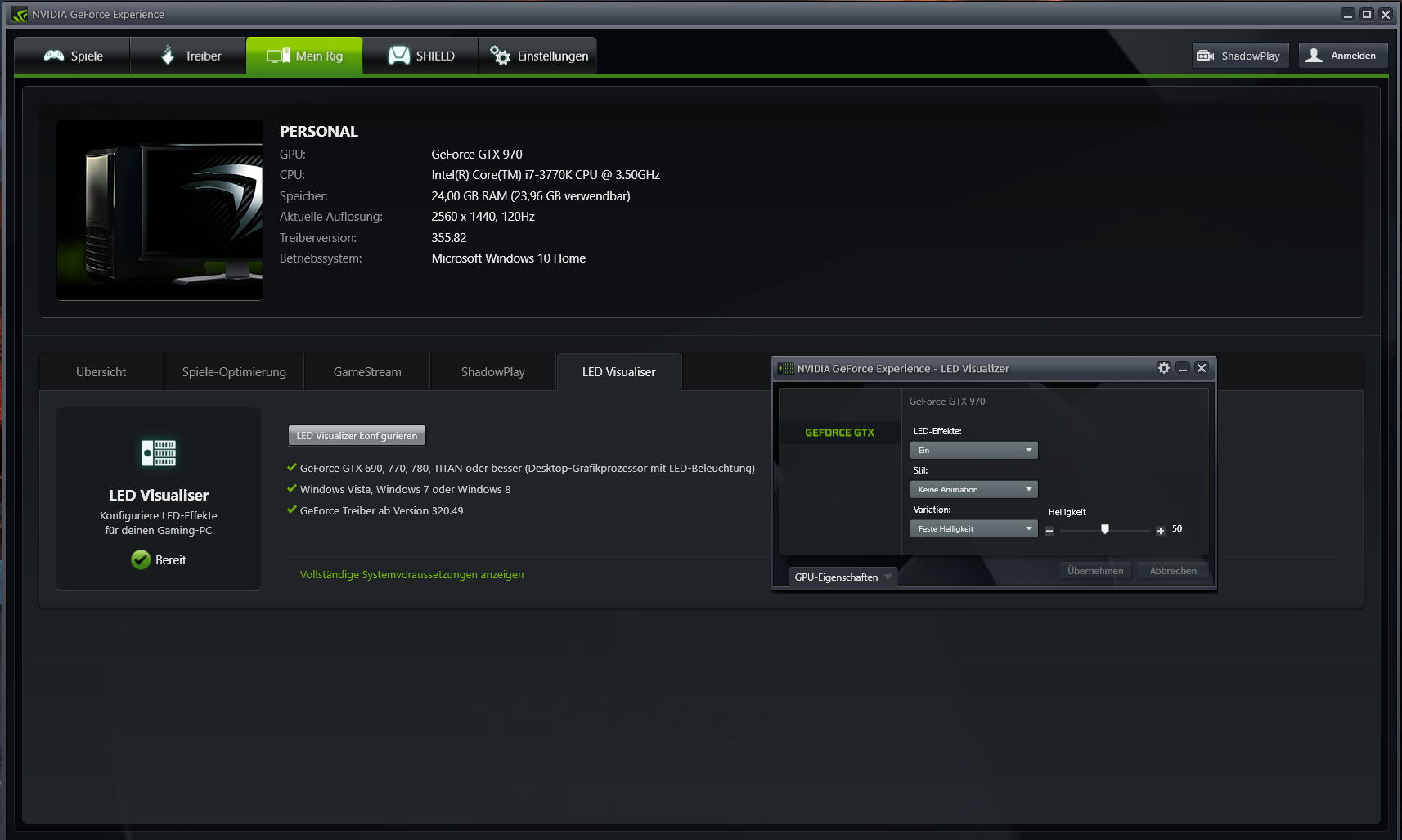Viewport: 1402px width, 840px height.
Task: Click the NVIDIA logo in title bar
Action: [x=19, y=15]
